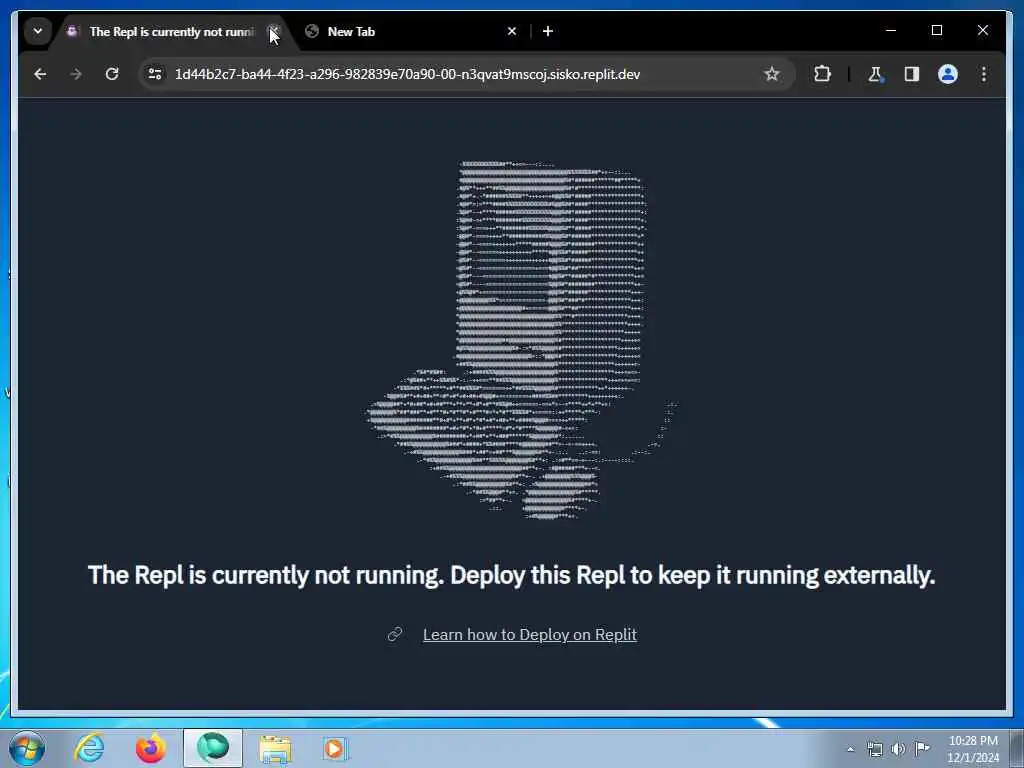Screen dimensions: 1024x768
Task: Close the browser window
Action: [982, 30]
